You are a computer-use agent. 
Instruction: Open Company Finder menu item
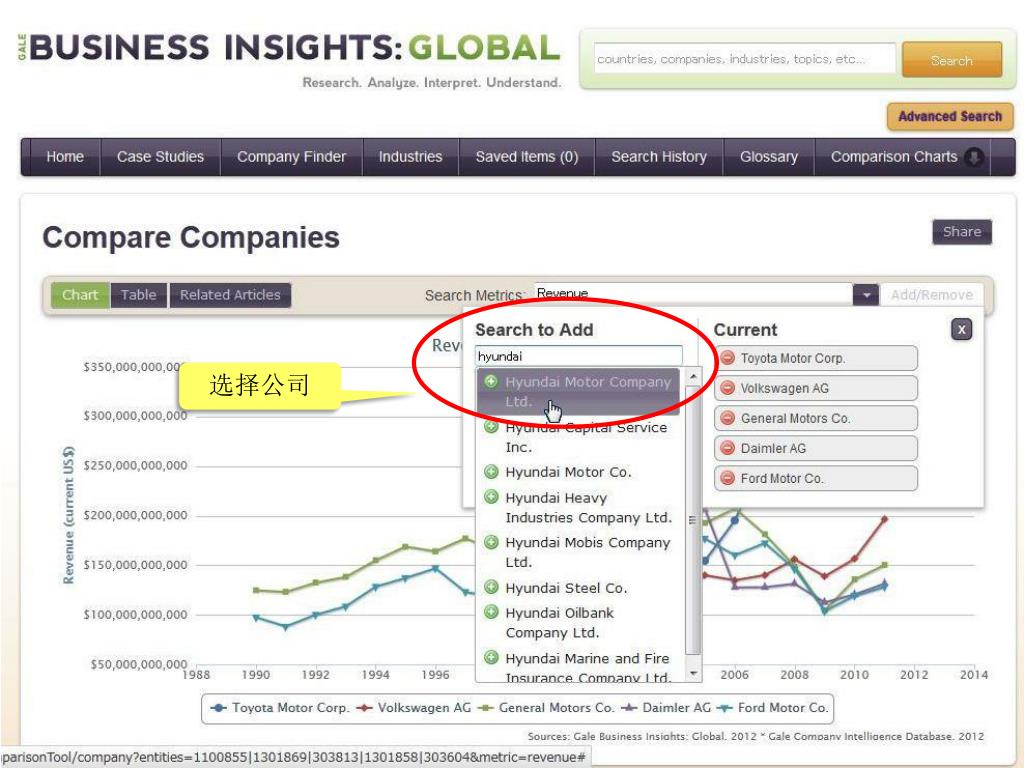pos(291,157)
